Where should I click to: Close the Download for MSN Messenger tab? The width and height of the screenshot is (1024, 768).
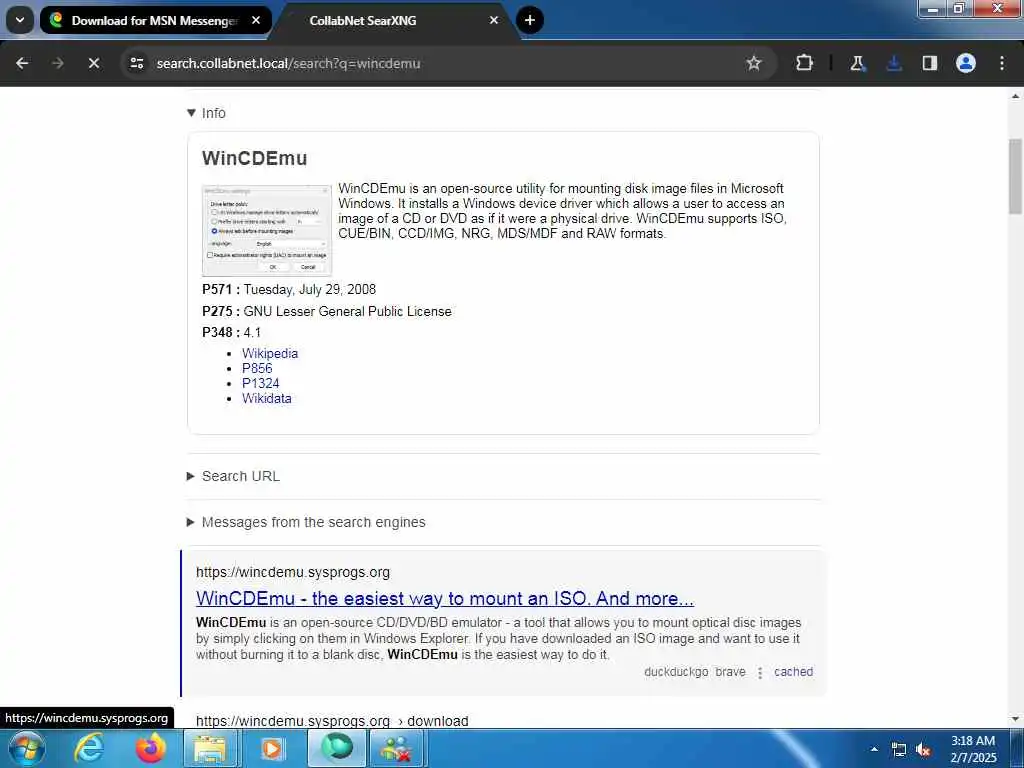coord(256,20)
